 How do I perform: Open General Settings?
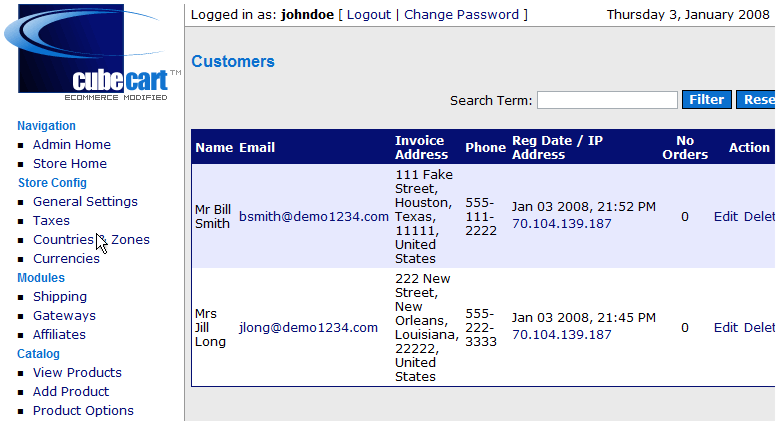(85, 202)
